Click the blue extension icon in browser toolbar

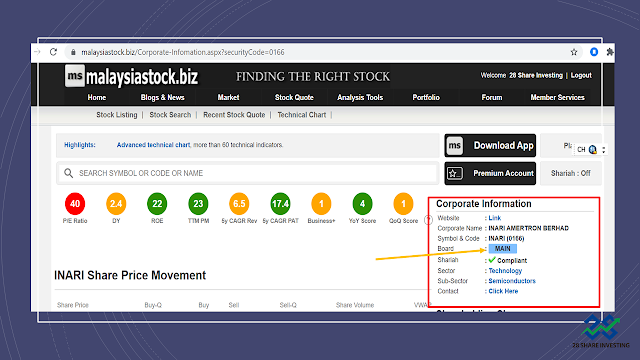[594, 52]
